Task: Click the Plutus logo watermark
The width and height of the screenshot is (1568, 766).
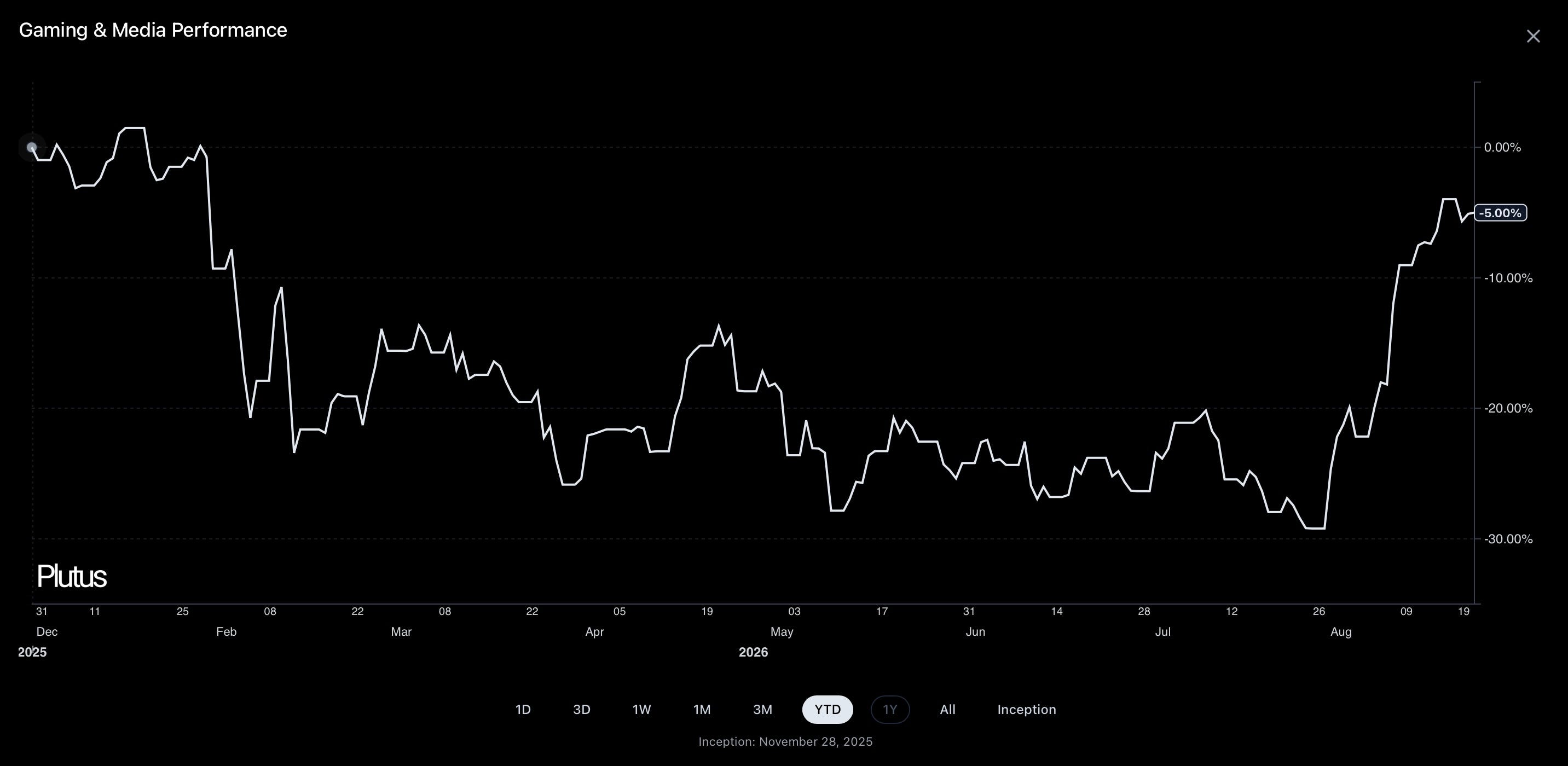Action: [71, 576]
